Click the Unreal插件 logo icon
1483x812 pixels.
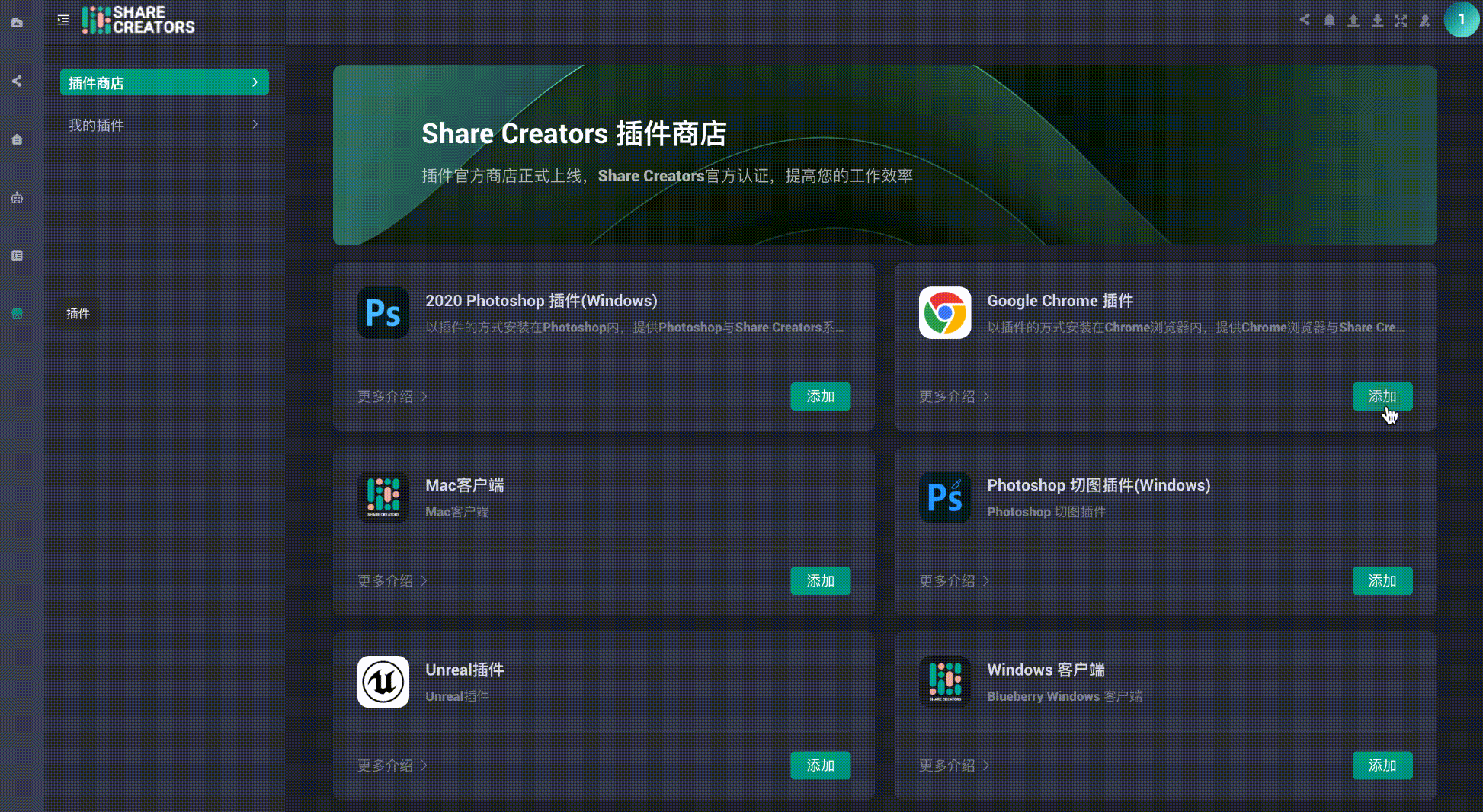[x=383, y=682]
